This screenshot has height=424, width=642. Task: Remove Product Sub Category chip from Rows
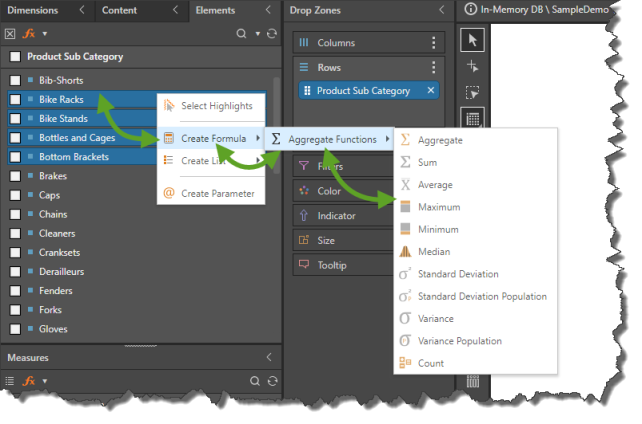click(x=431, y=90)
